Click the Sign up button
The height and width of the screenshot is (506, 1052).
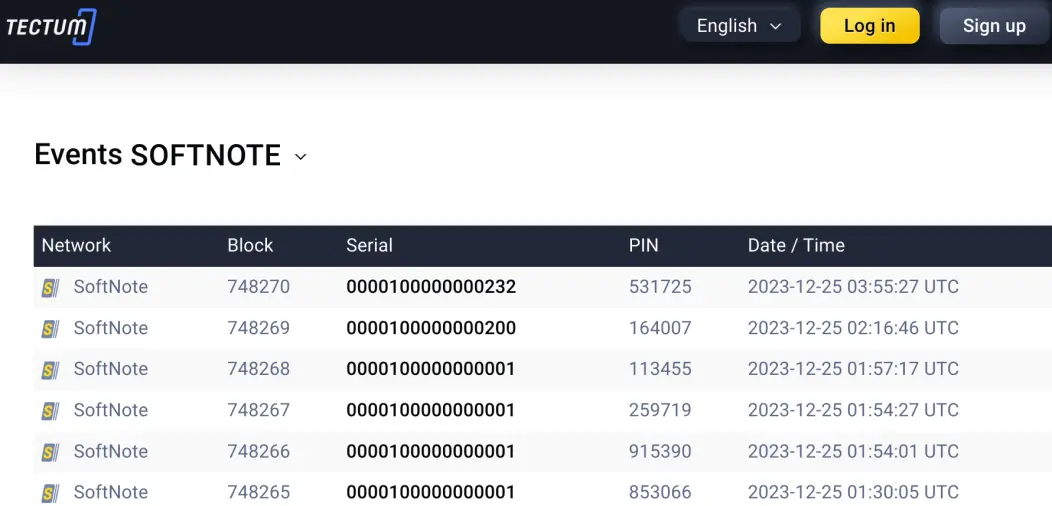[x=994, y=26]
